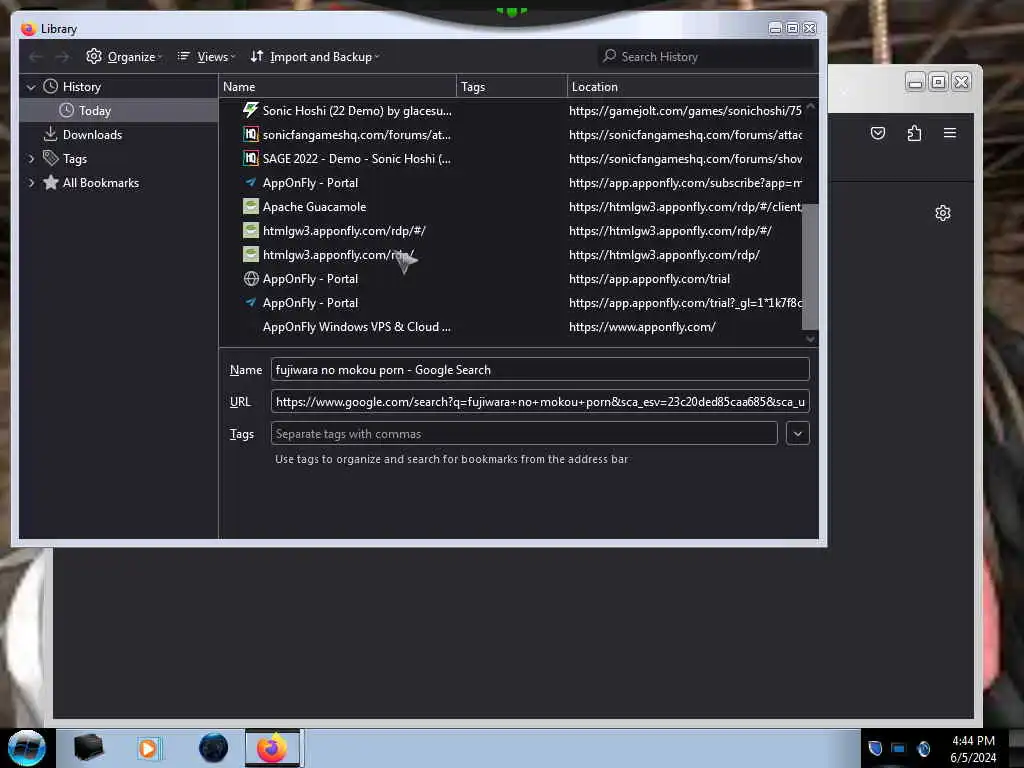Select AppOnFly Windows VPS & Cloud row
Viewport: 1024px width, 768px height.
coord(511,327)
